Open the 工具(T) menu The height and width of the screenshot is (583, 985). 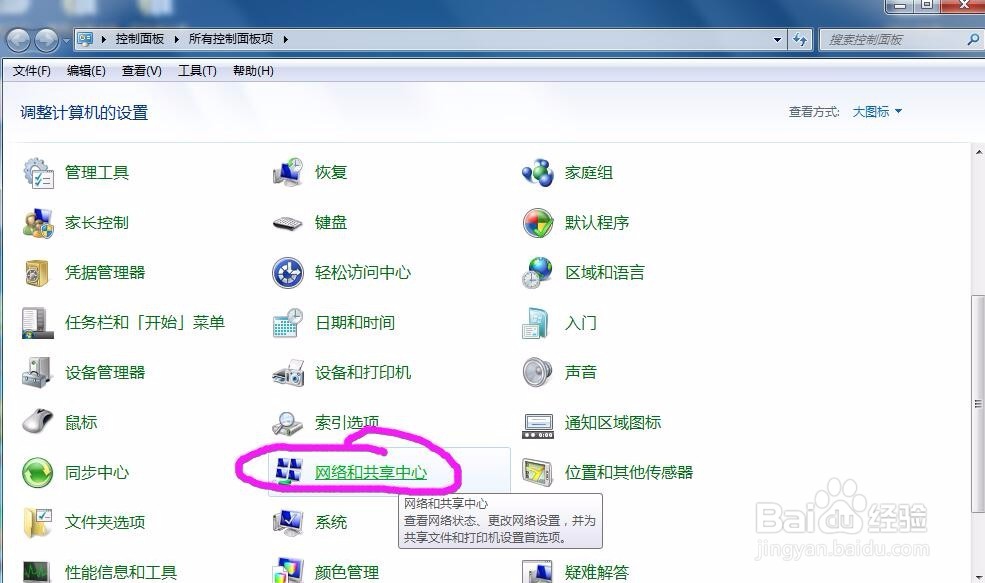coord(196,70)
